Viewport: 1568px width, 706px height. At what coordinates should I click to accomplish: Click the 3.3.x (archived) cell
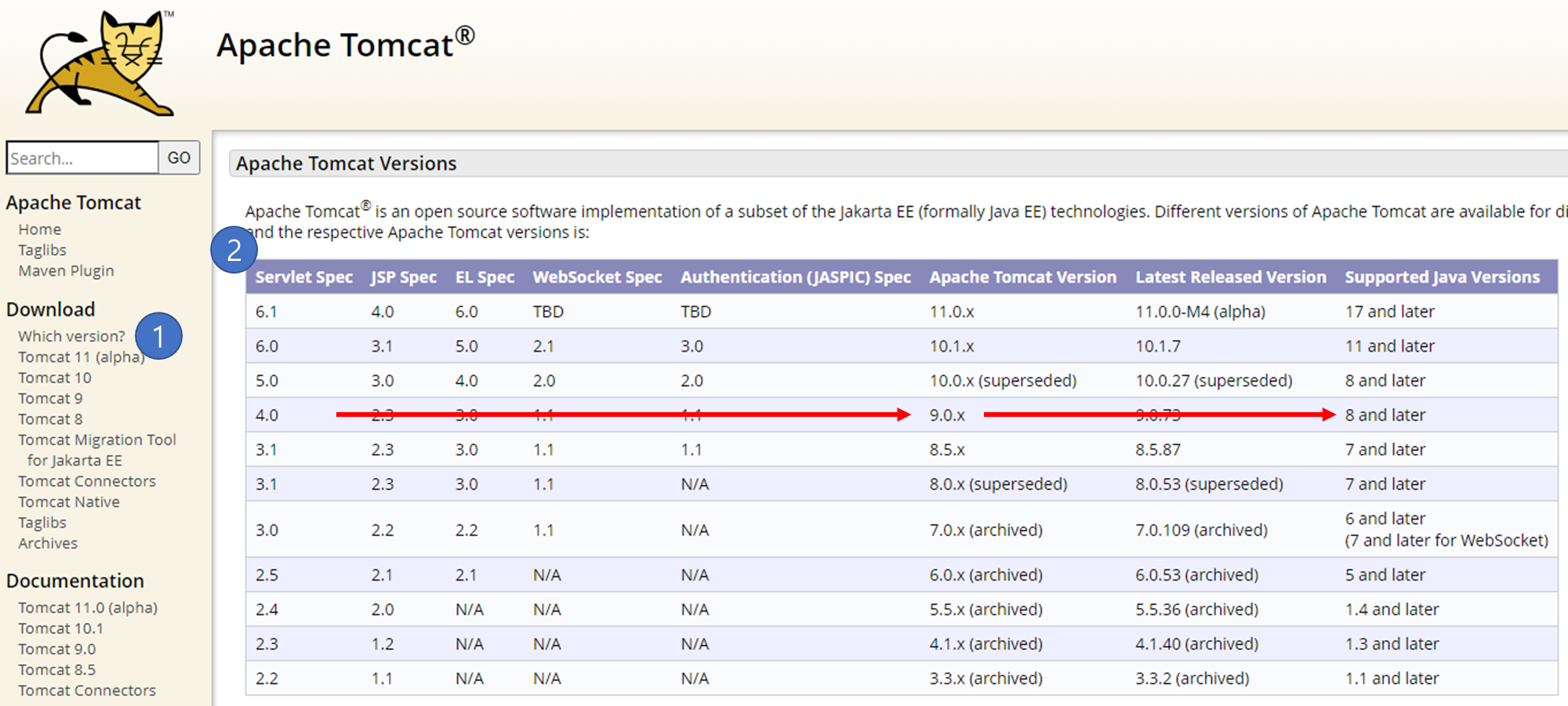(986, 678)
